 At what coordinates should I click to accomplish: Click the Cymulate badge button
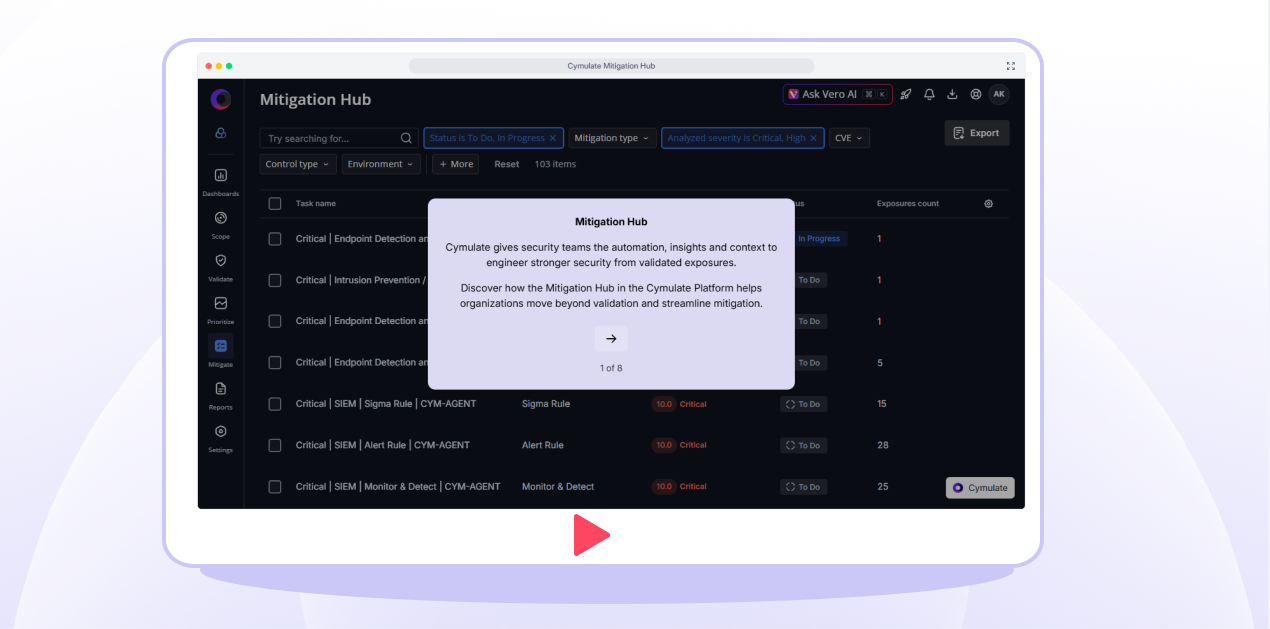point(980,488)
